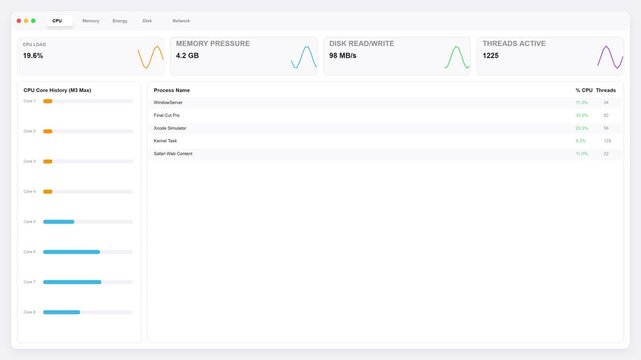Click the Core 6 blue usage bar
Screen dimensions: 641x360
pos(72,252)
